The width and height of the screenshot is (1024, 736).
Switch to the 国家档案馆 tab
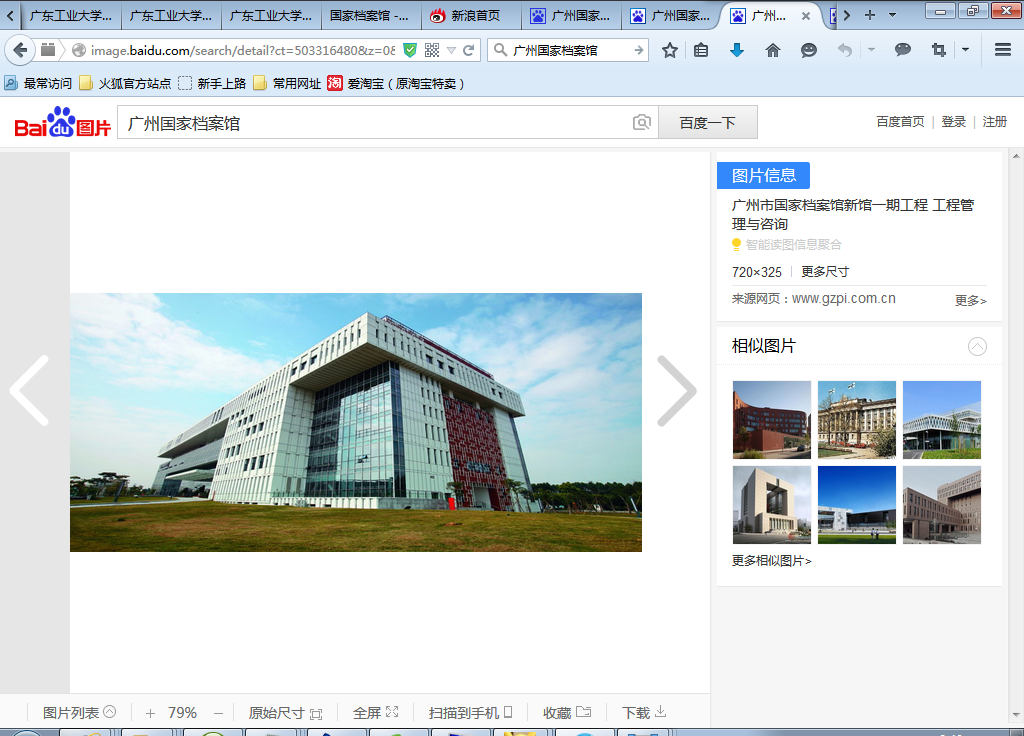368,16
